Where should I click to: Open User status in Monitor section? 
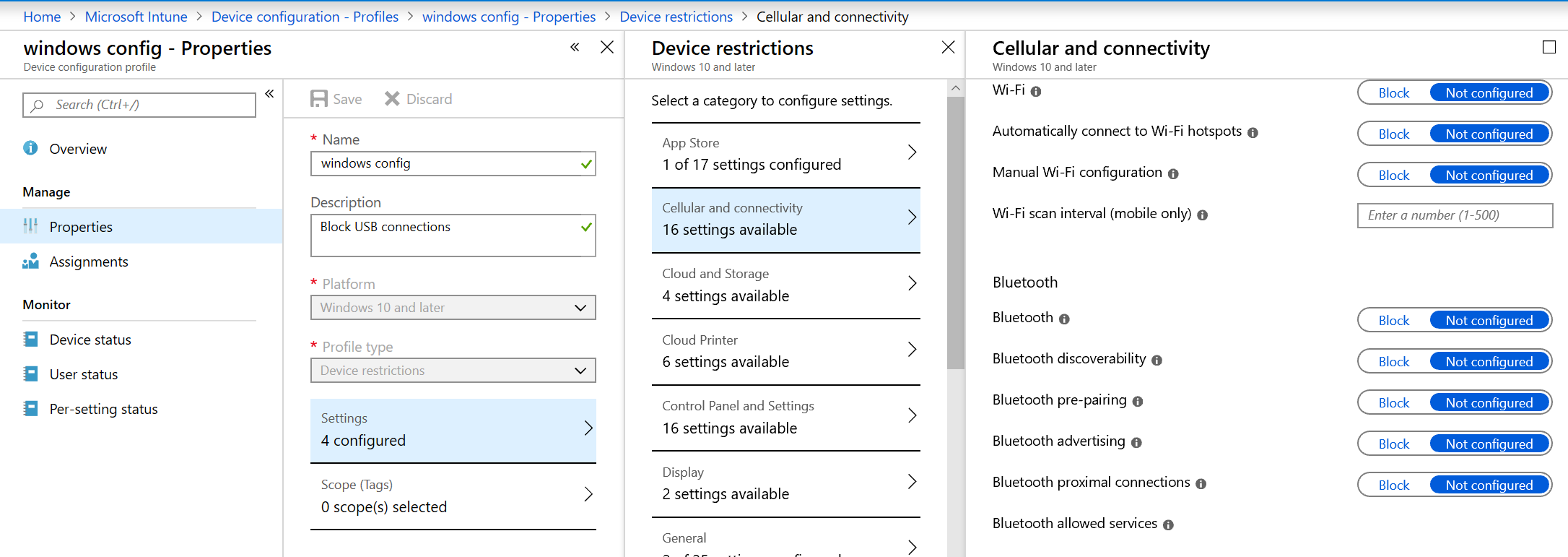click(84, 374)
